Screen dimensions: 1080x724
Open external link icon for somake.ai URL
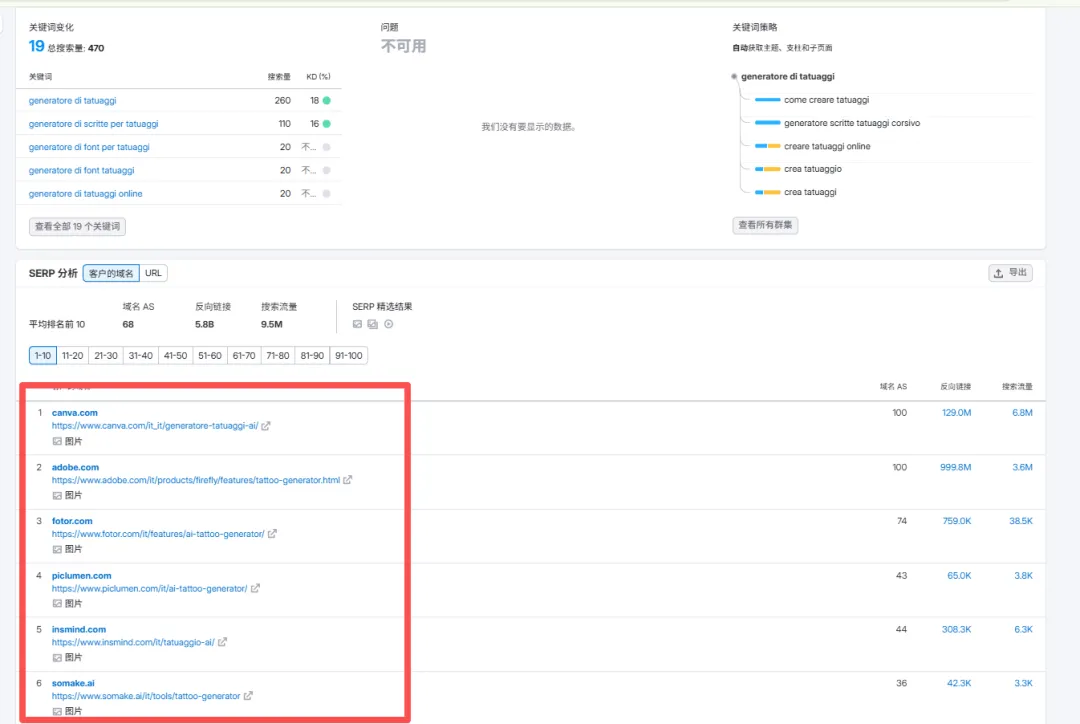[248, 696]
